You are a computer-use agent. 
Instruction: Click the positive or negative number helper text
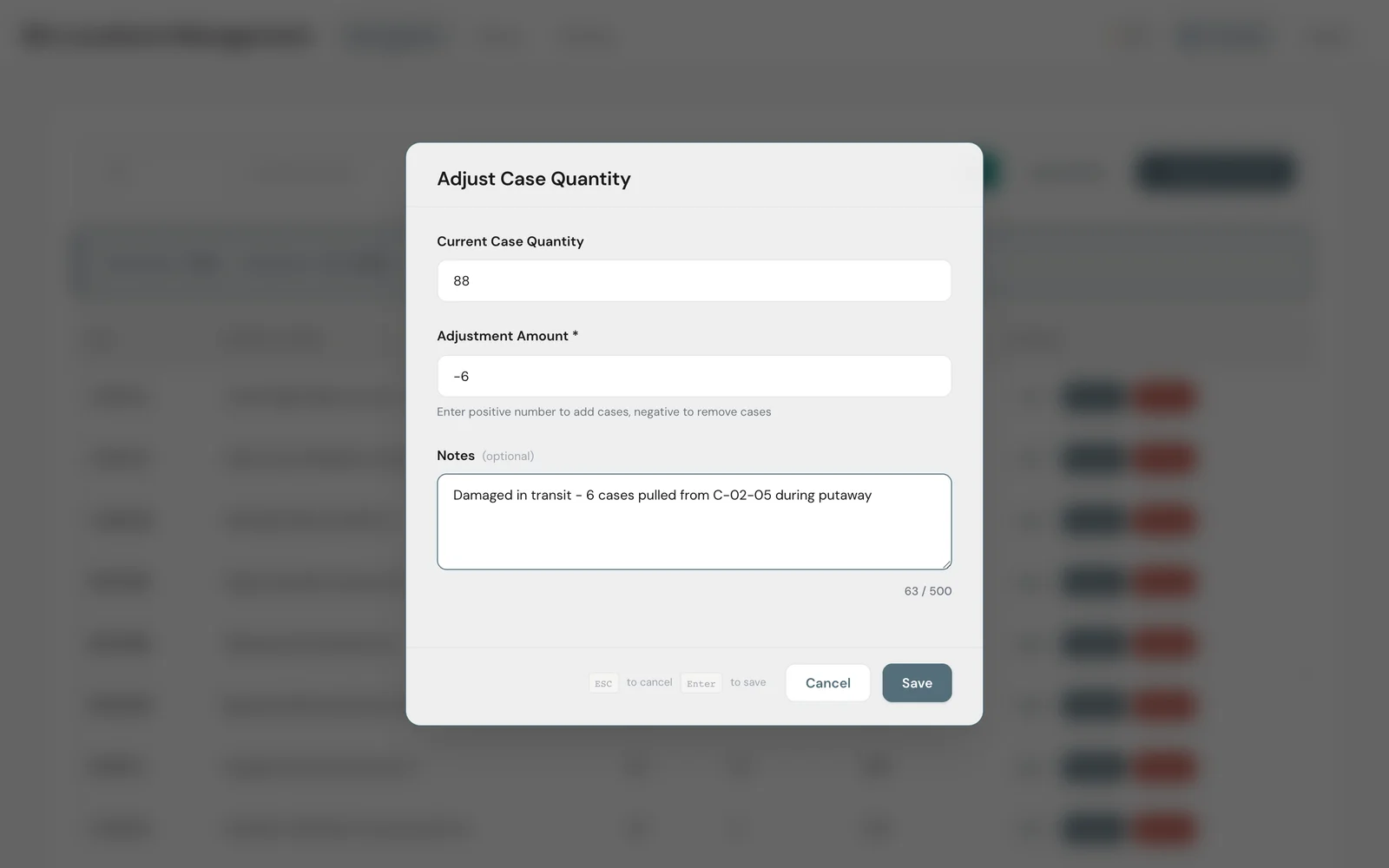(604, 412)
